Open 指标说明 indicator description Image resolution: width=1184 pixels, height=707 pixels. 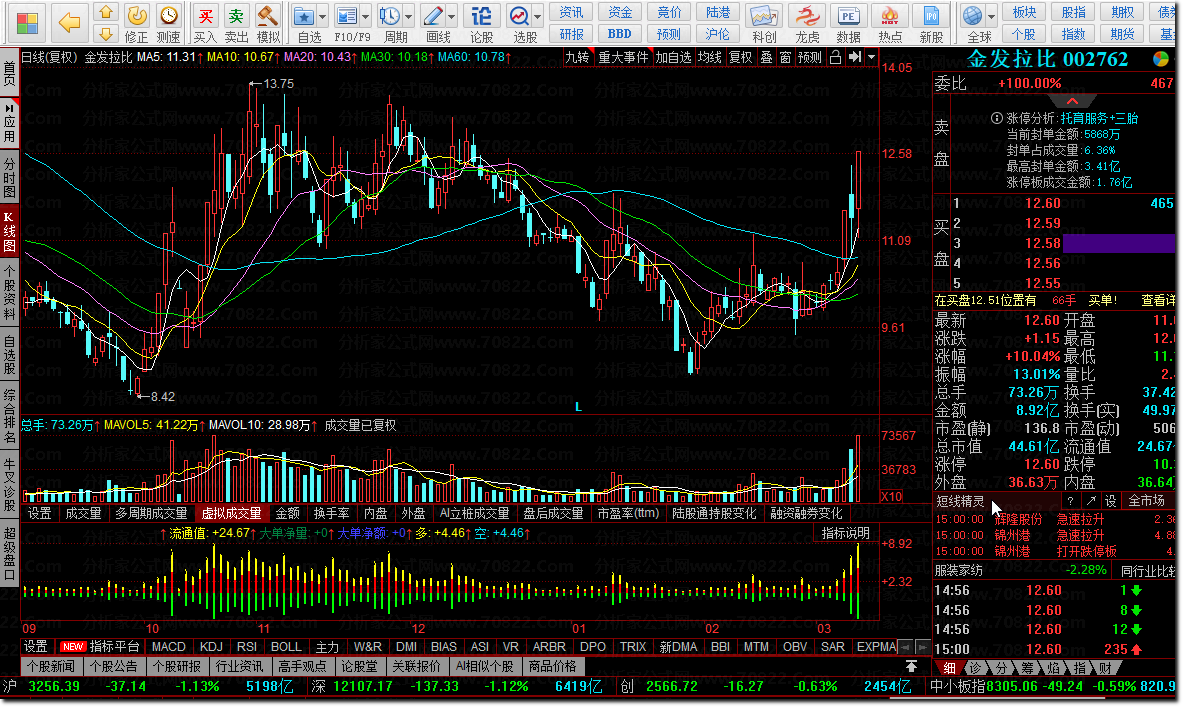pos(845,533)
